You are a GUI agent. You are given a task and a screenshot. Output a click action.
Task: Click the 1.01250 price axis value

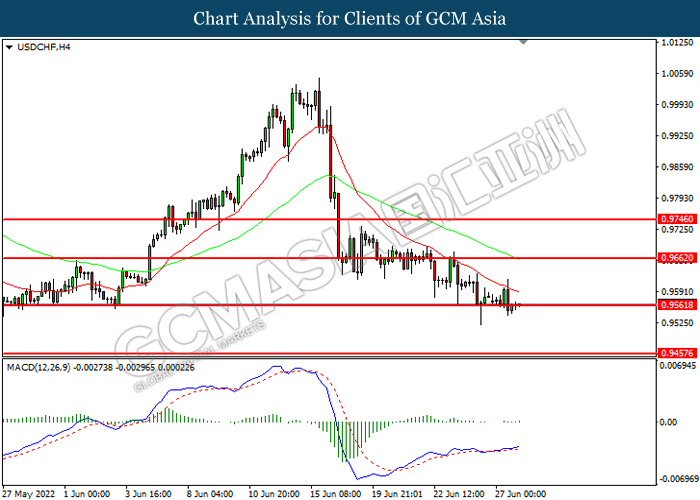point(678,43)
